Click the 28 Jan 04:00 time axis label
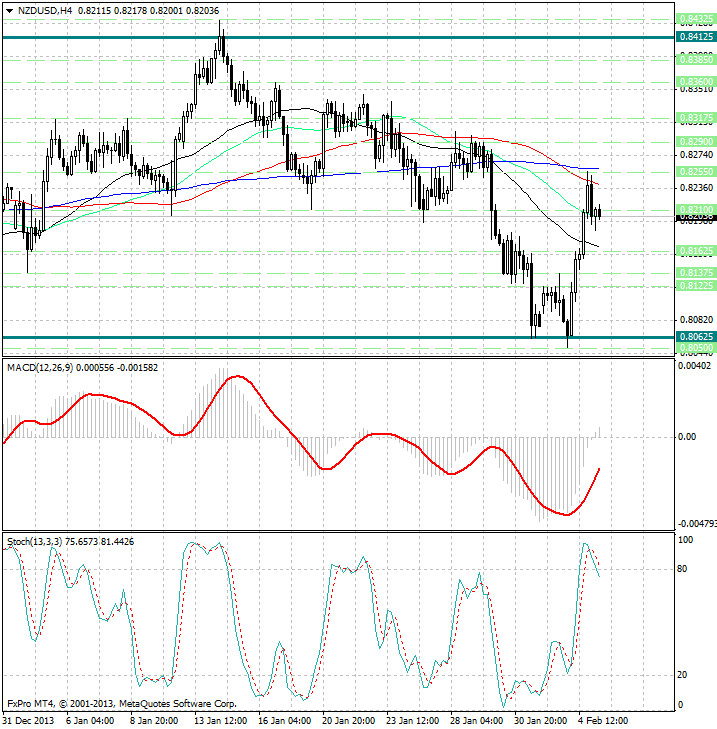Image resolution: width=717 pixels, height=729 pixels. tap(477, 721)
